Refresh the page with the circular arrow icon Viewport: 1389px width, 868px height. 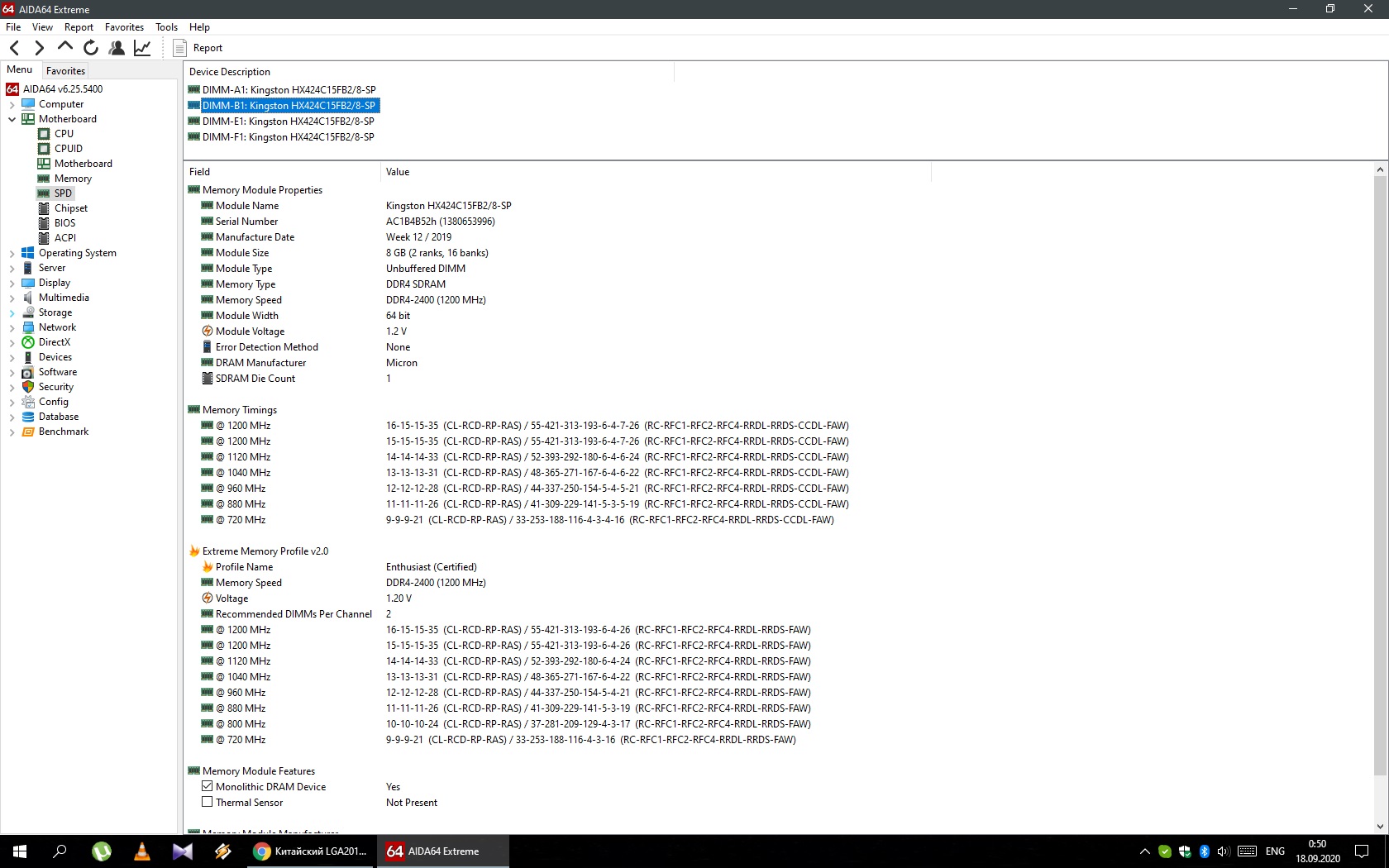[x=91, y=48]
